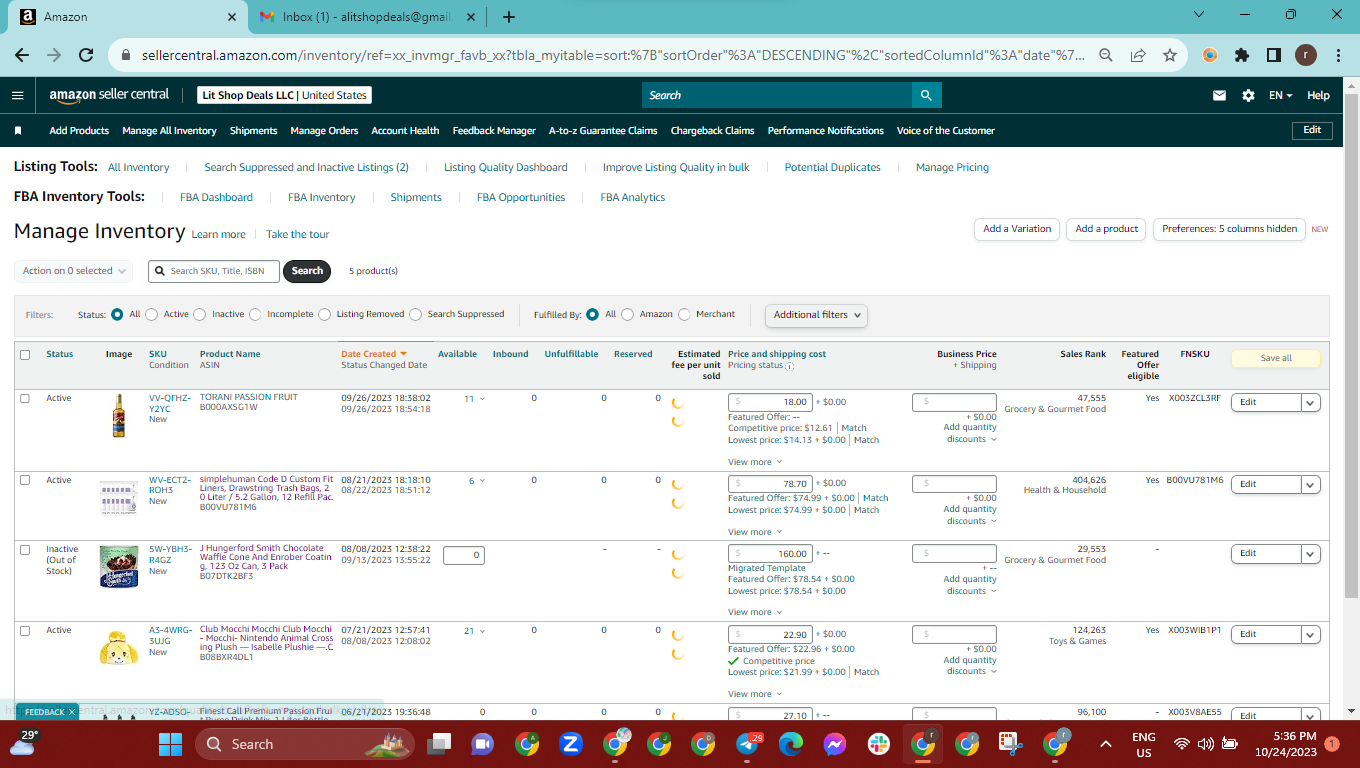
Task: Click the Add a product button
Action: (1106, 229)
